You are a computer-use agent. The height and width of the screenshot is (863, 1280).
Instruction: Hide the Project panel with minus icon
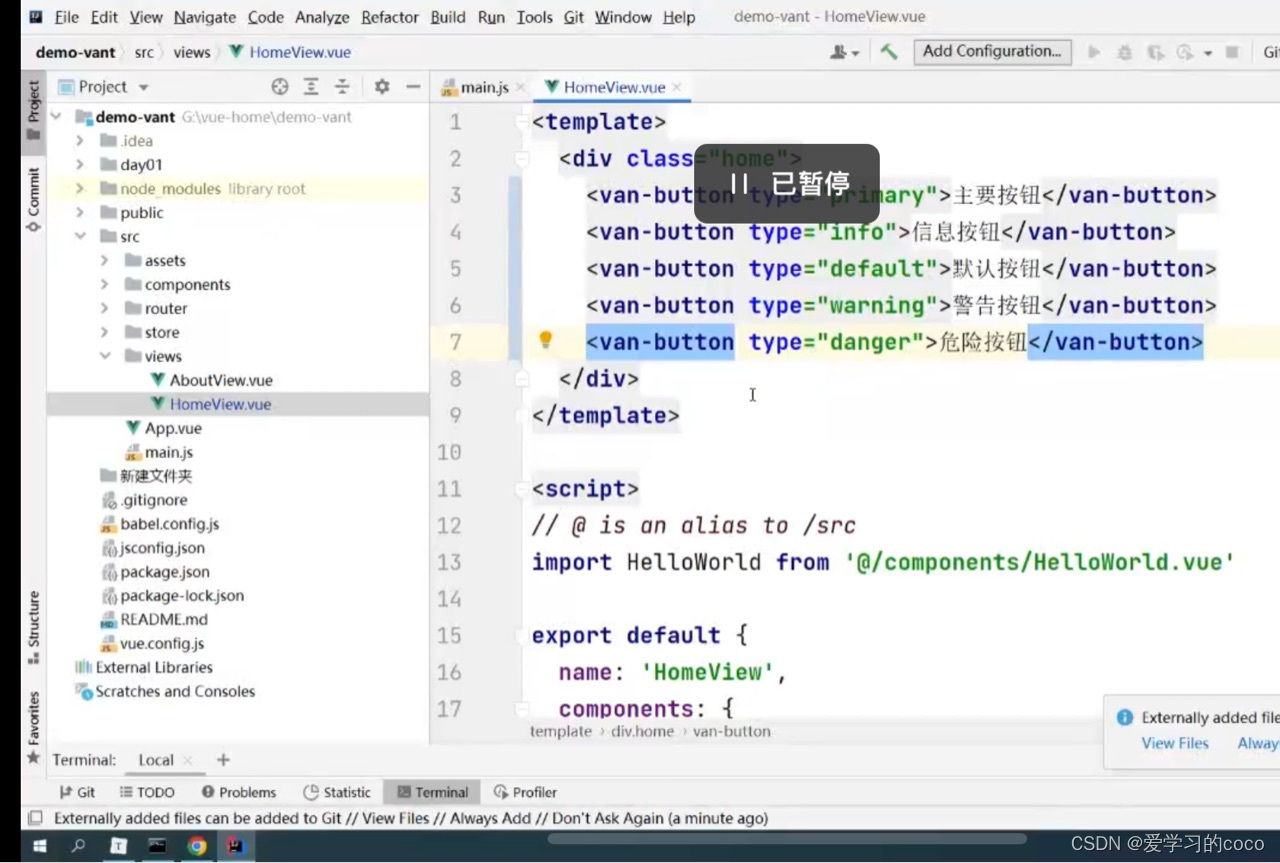[x=413, y=87]
